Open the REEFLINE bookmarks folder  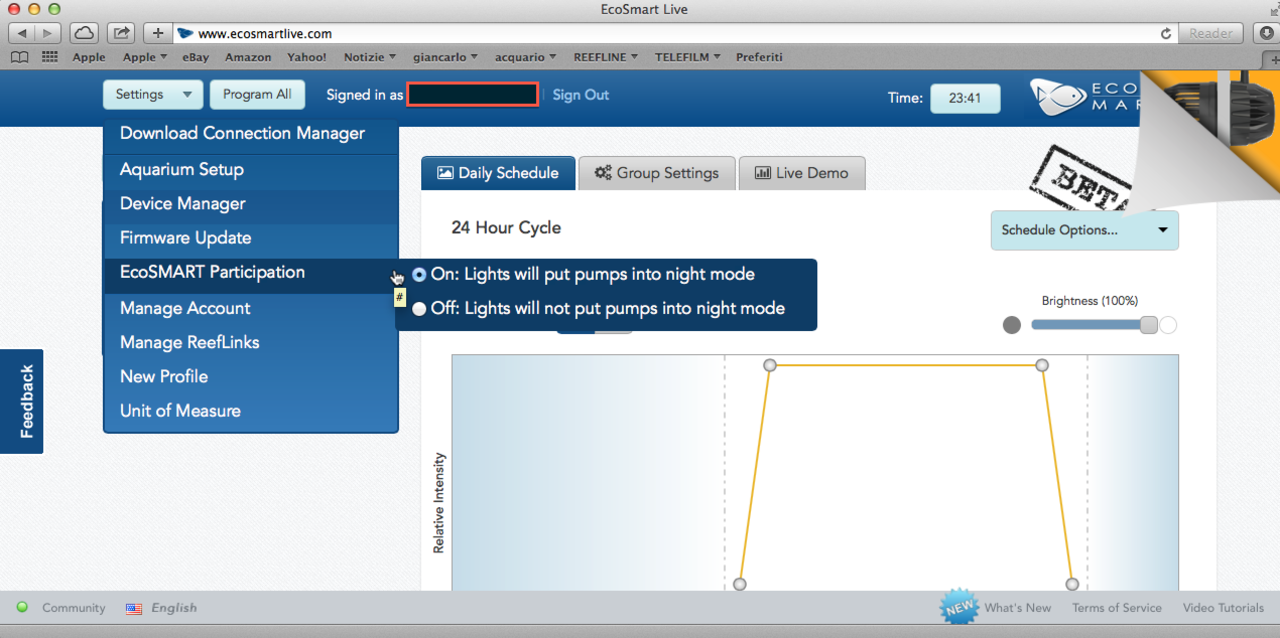607,57
